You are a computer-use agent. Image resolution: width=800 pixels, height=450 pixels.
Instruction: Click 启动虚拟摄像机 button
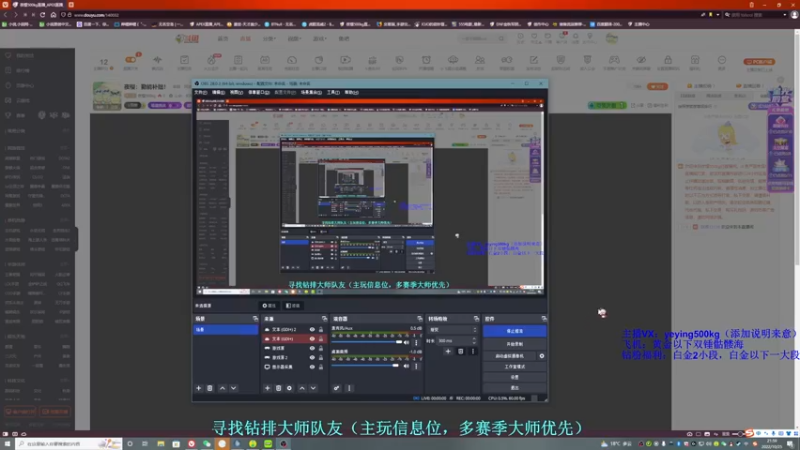pyautogui.click(x=509, y=356)
